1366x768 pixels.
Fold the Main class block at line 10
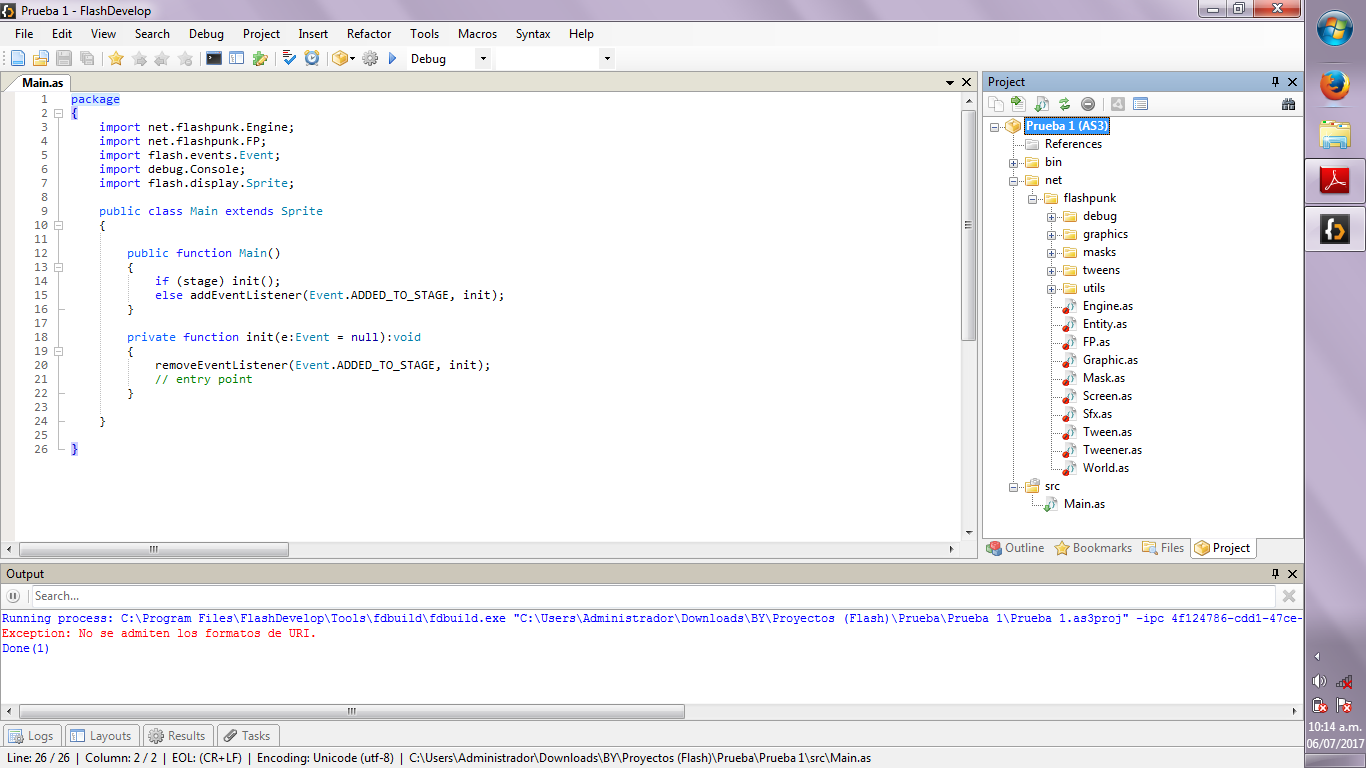point(59,225)
